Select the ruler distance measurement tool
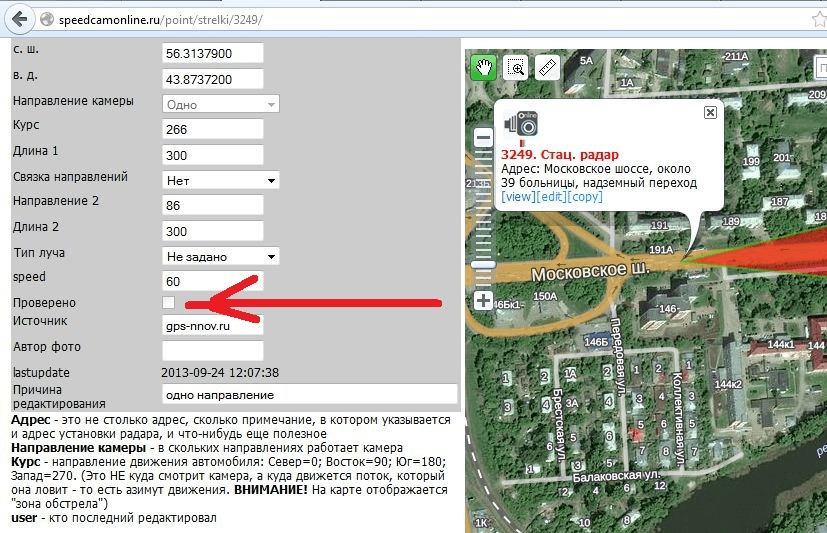 coord(547,67)
